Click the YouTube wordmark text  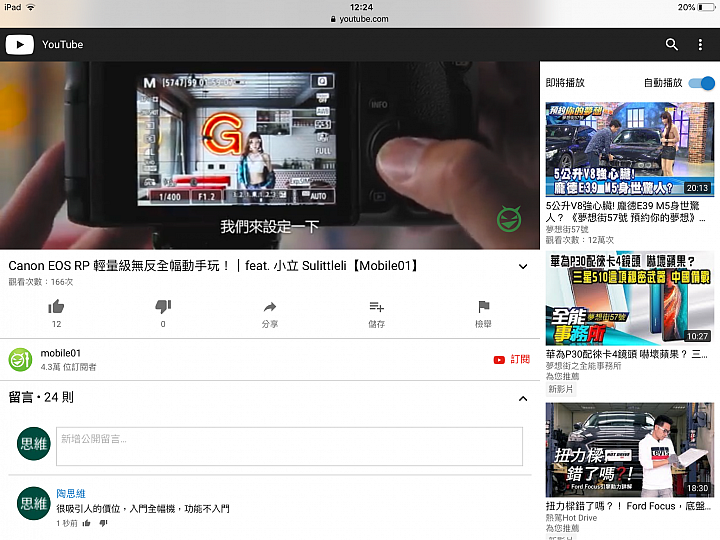tap(62, 45)
